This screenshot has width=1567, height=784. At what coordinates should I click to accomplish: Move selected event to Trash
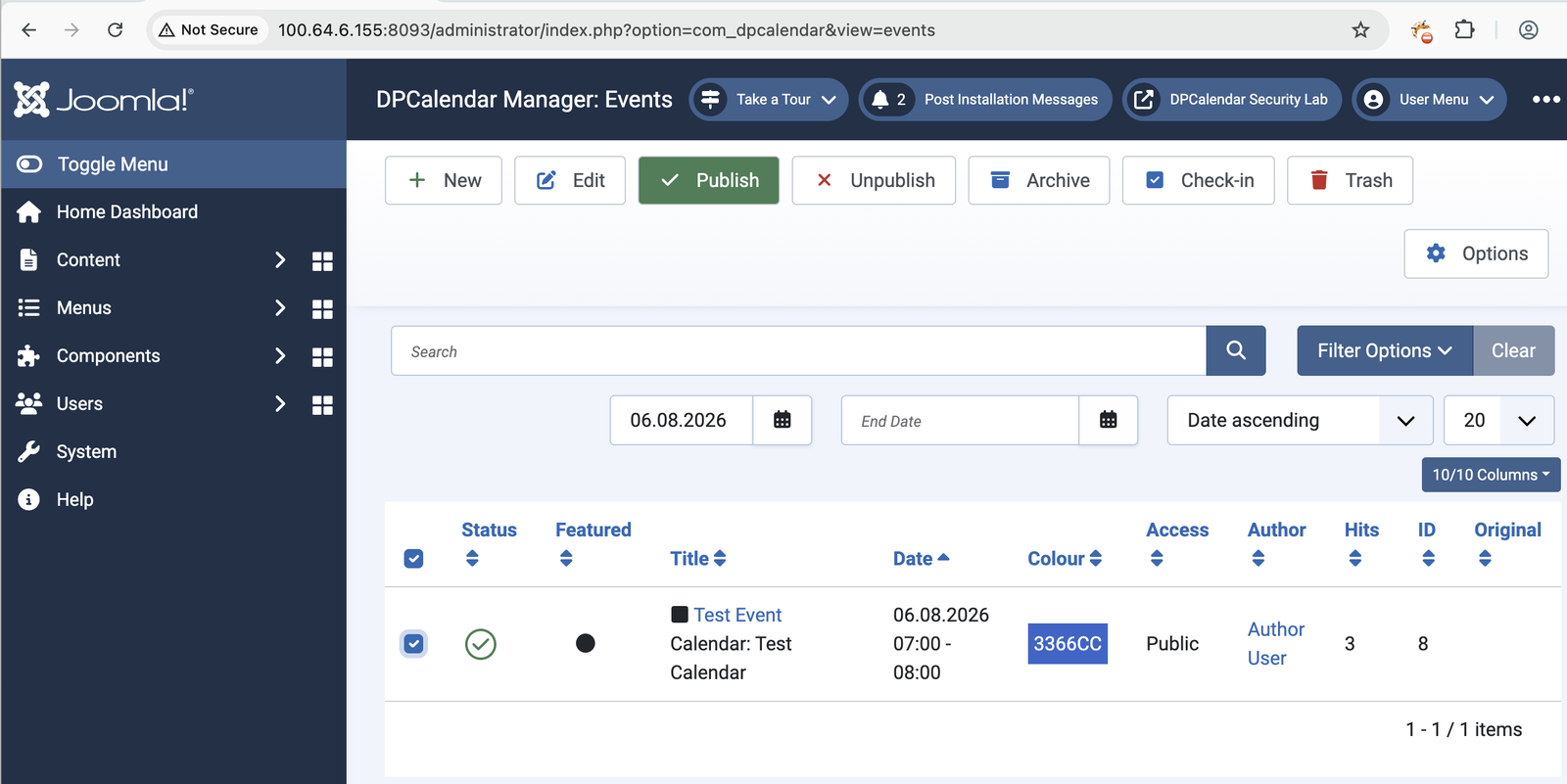(1350, 180)
